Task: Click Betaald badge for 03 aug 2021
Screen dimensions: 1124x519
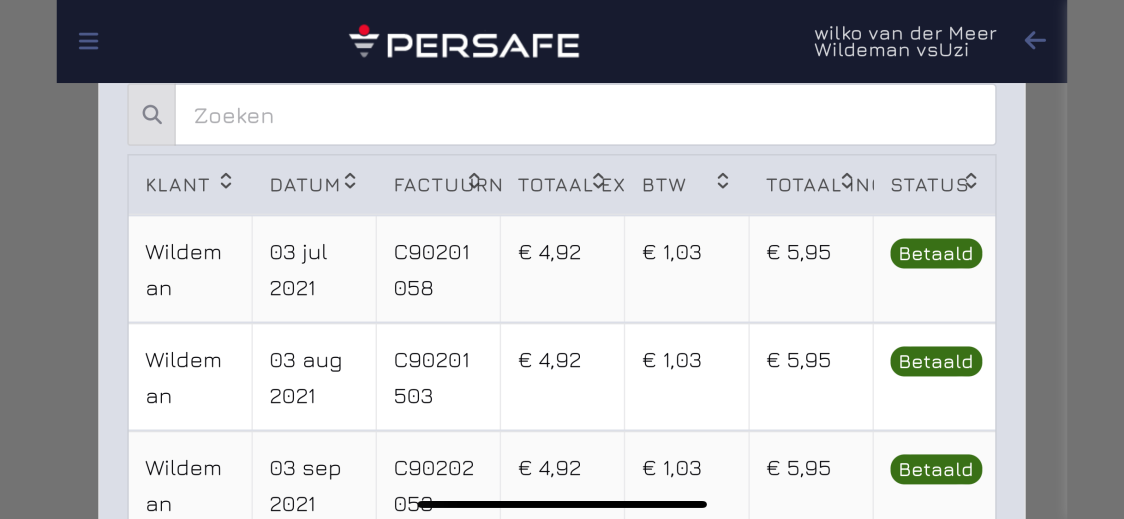Action: [935, 361]
